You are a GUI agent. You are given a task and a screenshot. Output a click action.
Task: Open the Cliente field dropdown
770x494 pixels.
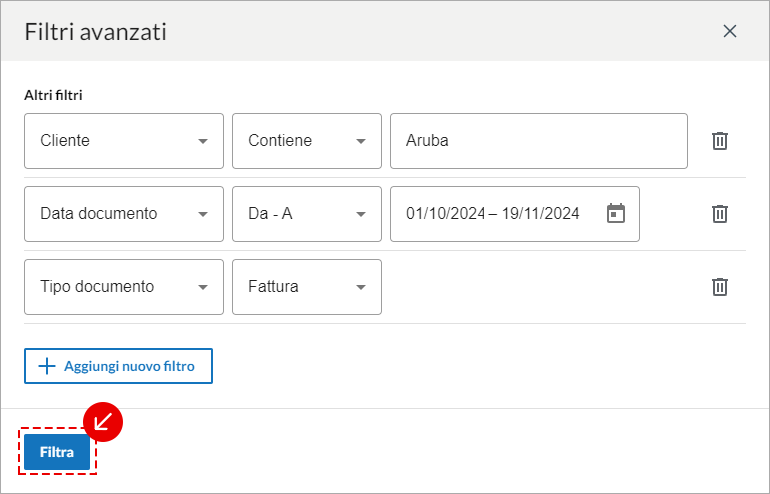tap(124, 141)
